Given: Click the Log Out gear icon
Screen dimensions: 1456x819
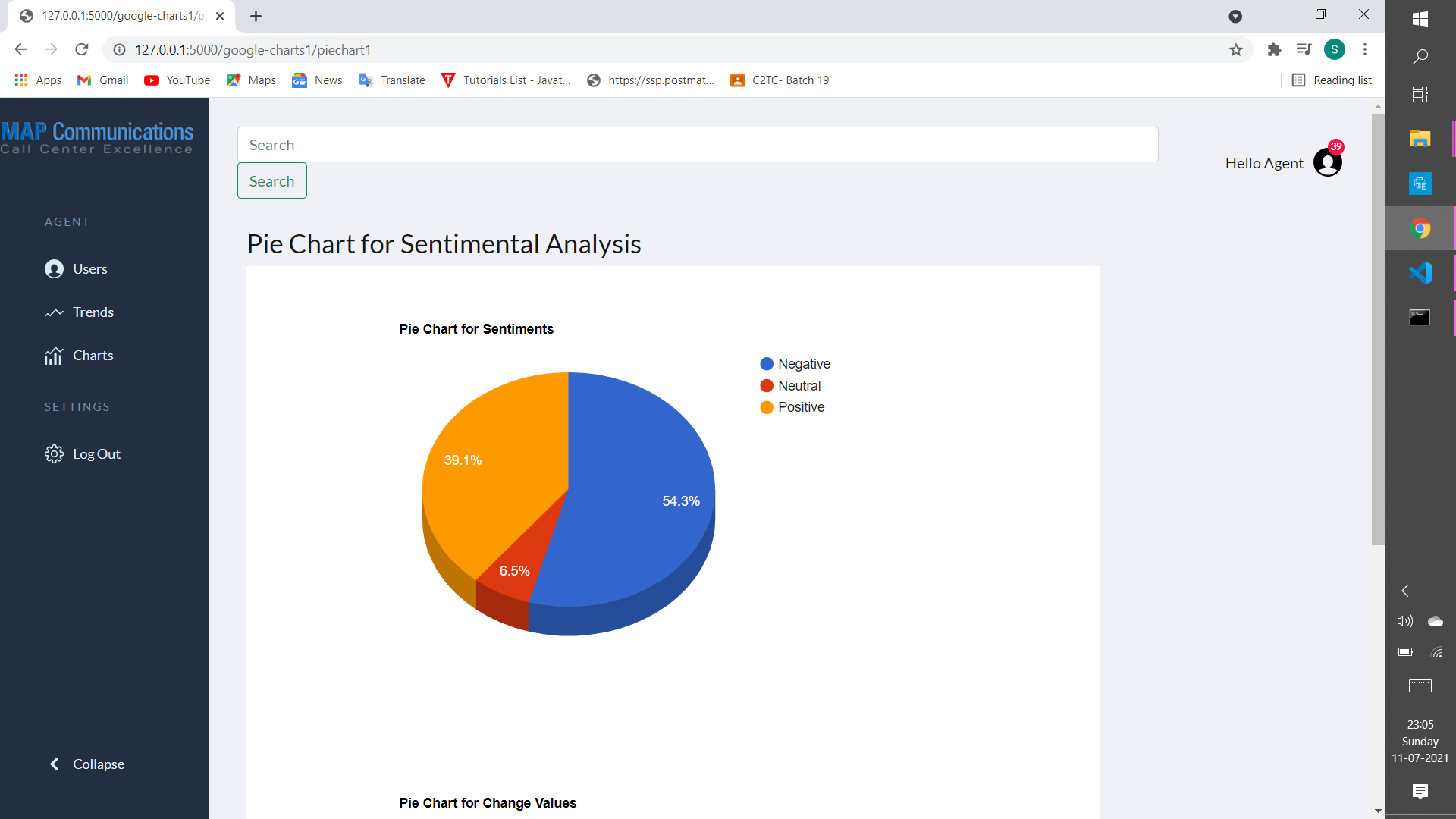Looking at the screenshot, I should (54, 453).
